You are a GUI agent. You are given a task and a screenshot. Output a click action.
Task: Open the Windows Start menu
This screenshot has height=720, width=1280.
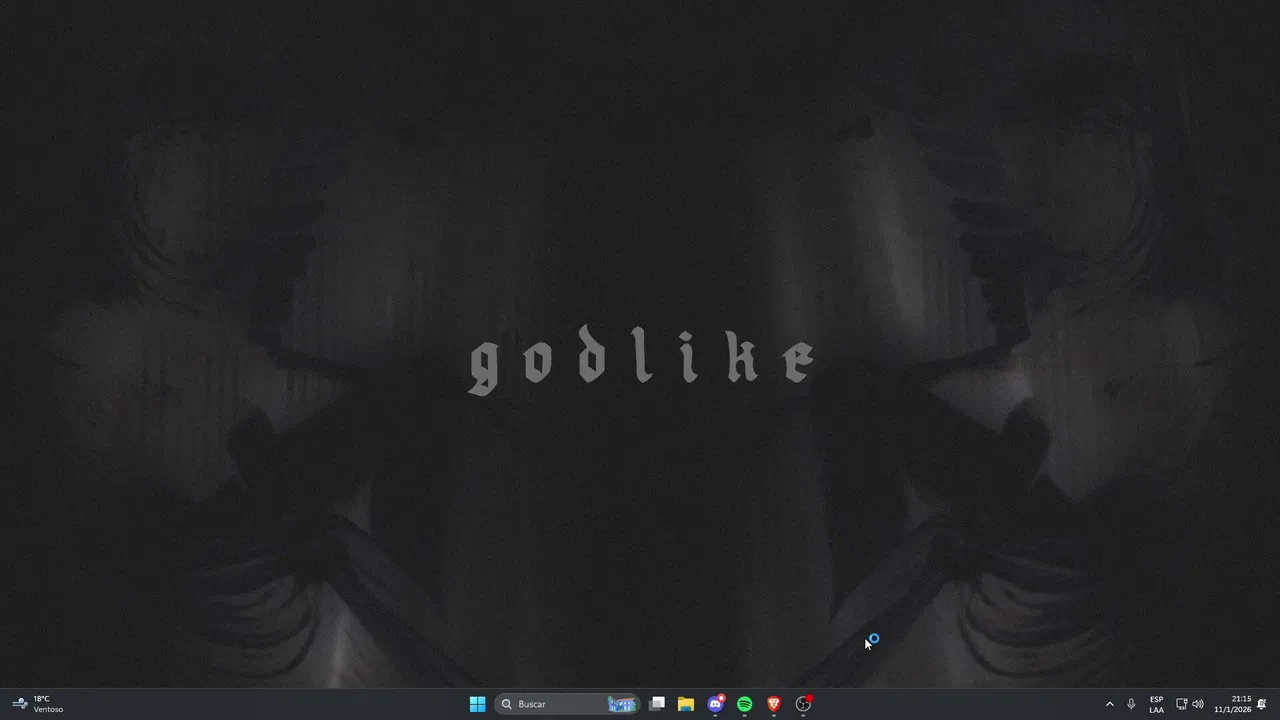pyautogui.click(x=477, y=704)
